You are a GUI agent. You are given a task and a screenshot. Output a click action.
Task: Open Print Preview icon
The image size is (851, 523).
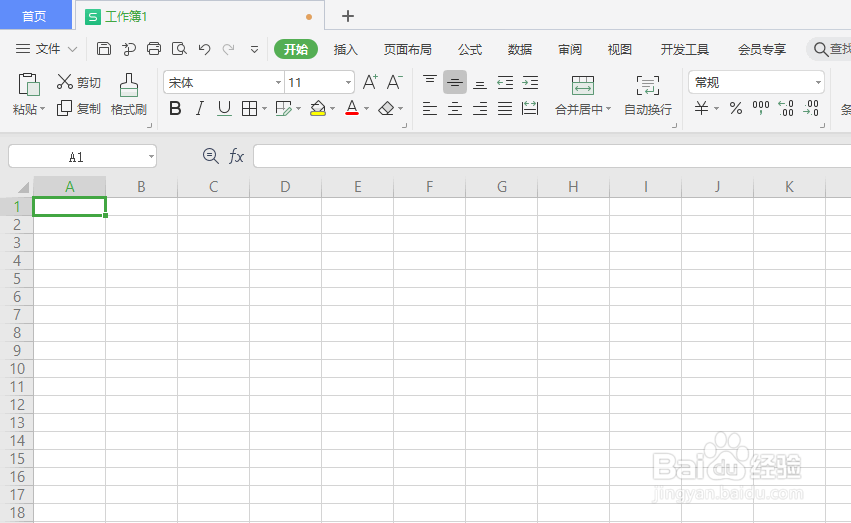pos(179,49)
